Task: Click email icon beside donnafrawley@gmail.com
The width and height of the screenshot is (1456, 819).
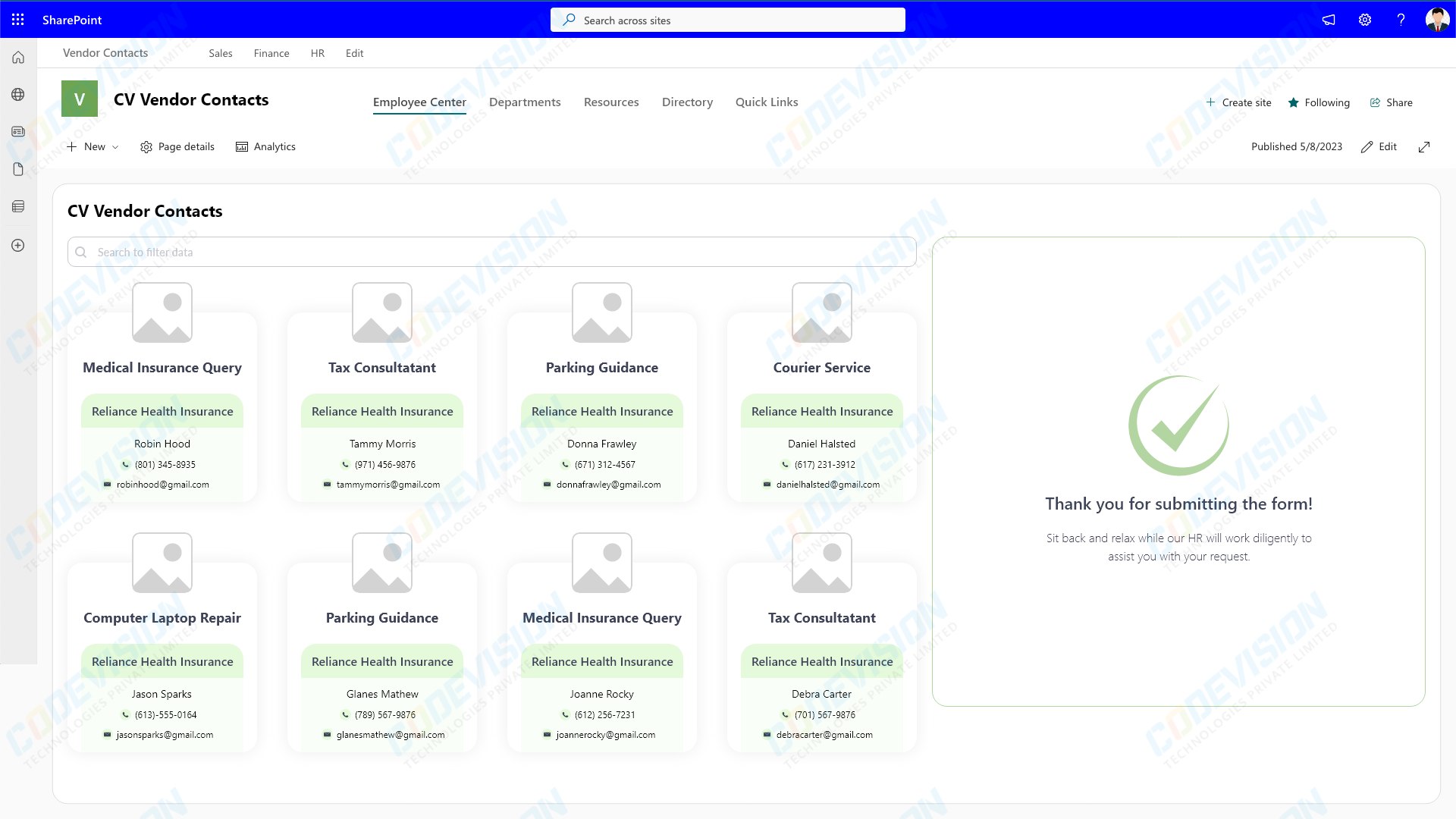Action: [x=548, y=485]
